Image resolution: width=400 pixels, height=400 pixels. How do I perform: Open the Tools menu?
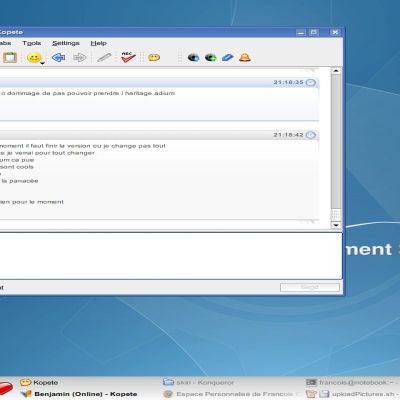[x=32, y=43]
